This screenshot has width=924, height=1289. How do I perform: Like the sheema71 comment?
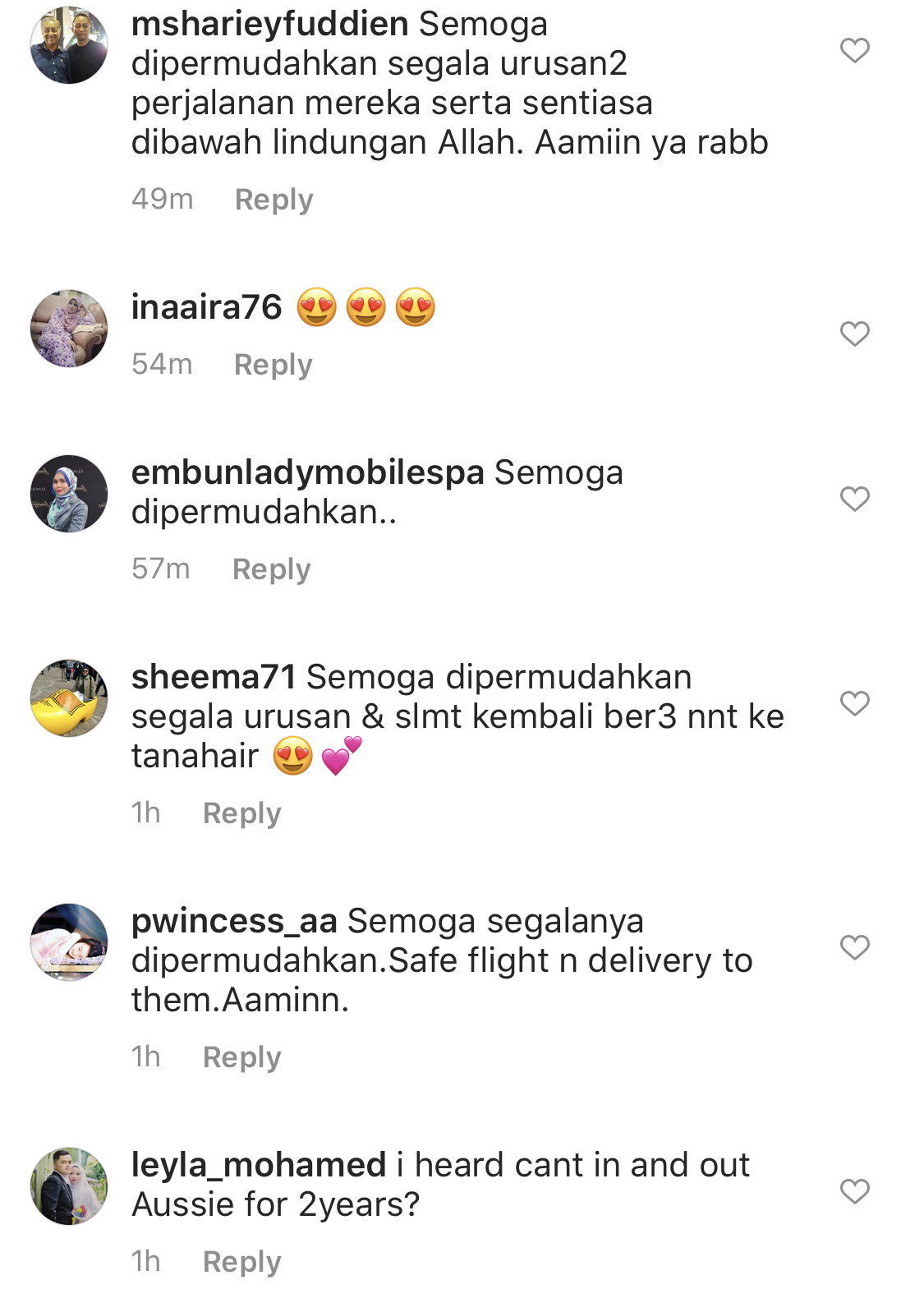[x=854, y=703]
